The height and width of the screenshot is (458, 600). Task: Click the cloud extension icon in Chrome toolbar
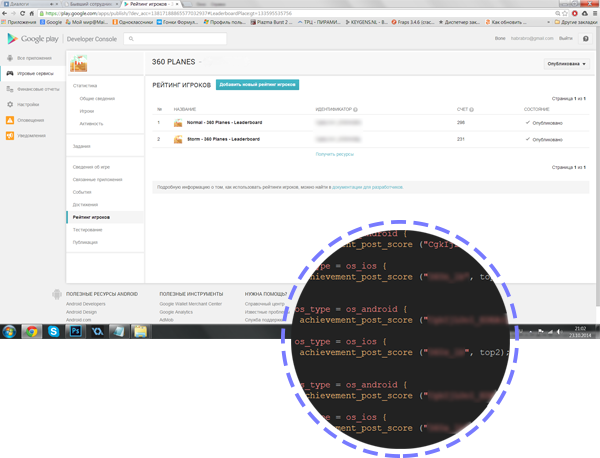click(585, 13)
